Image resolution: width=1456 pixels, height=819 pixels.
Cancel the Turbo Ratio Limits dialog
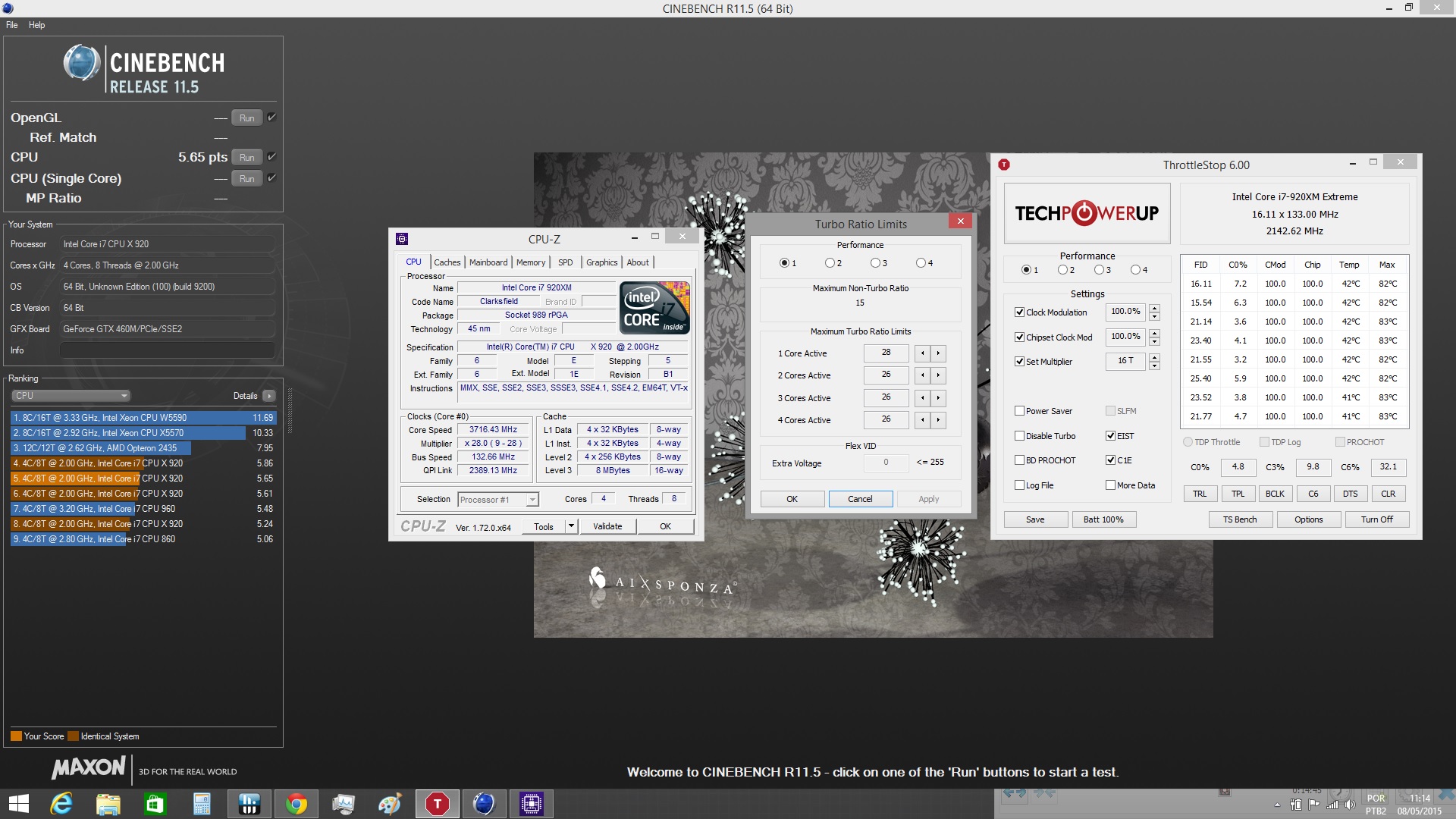tap(860, 499)
